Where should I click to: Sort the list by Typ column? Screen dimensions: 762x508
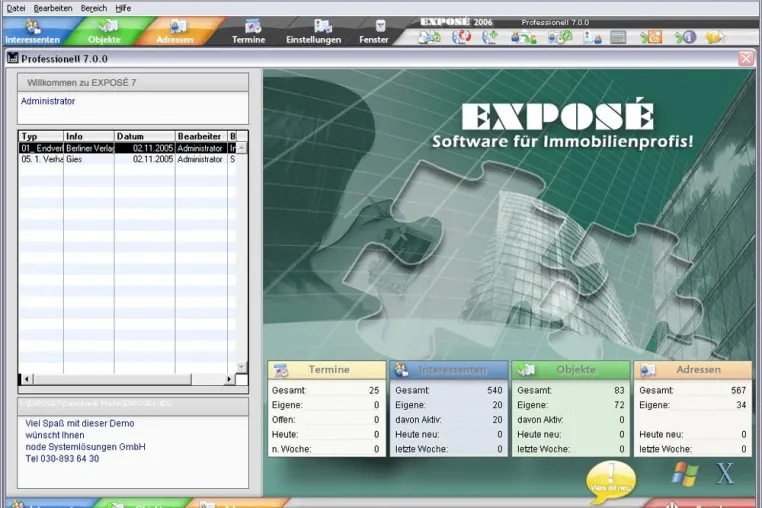pyautogui.click(x=41, y=136)
